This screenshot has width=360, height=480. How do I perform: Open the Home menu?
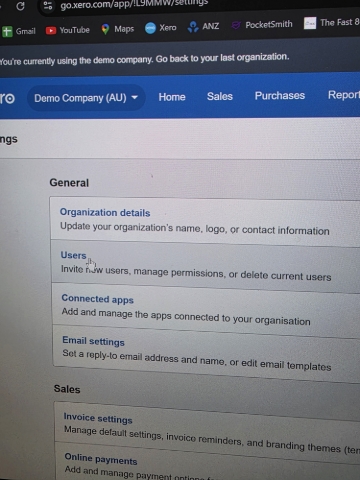[x=172, y=97]
